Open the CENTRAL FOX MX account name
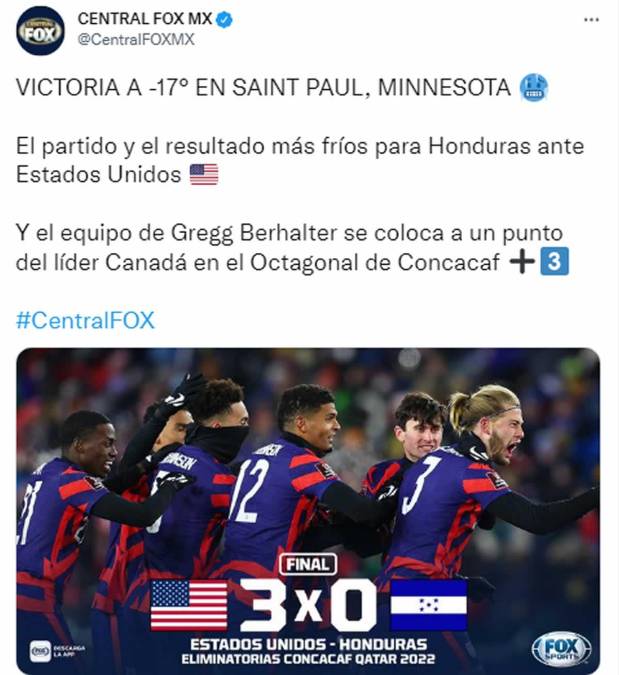This screenshot has width=619, height=675. click(145, 19)
